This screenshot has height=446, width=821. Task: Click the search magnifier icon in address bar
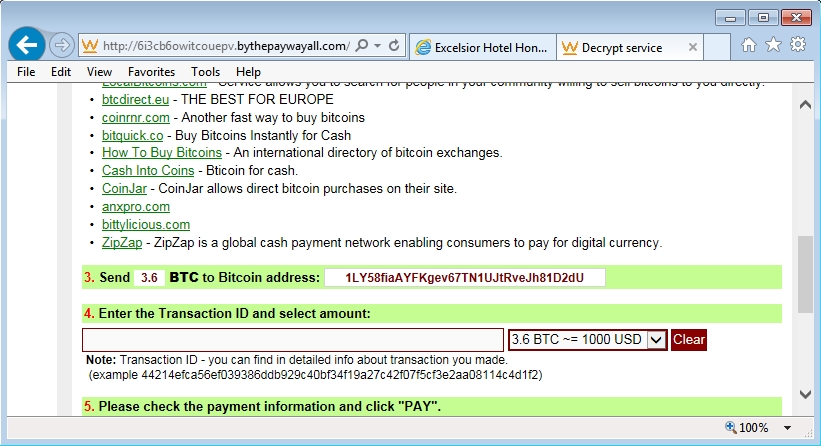point(361,46)
